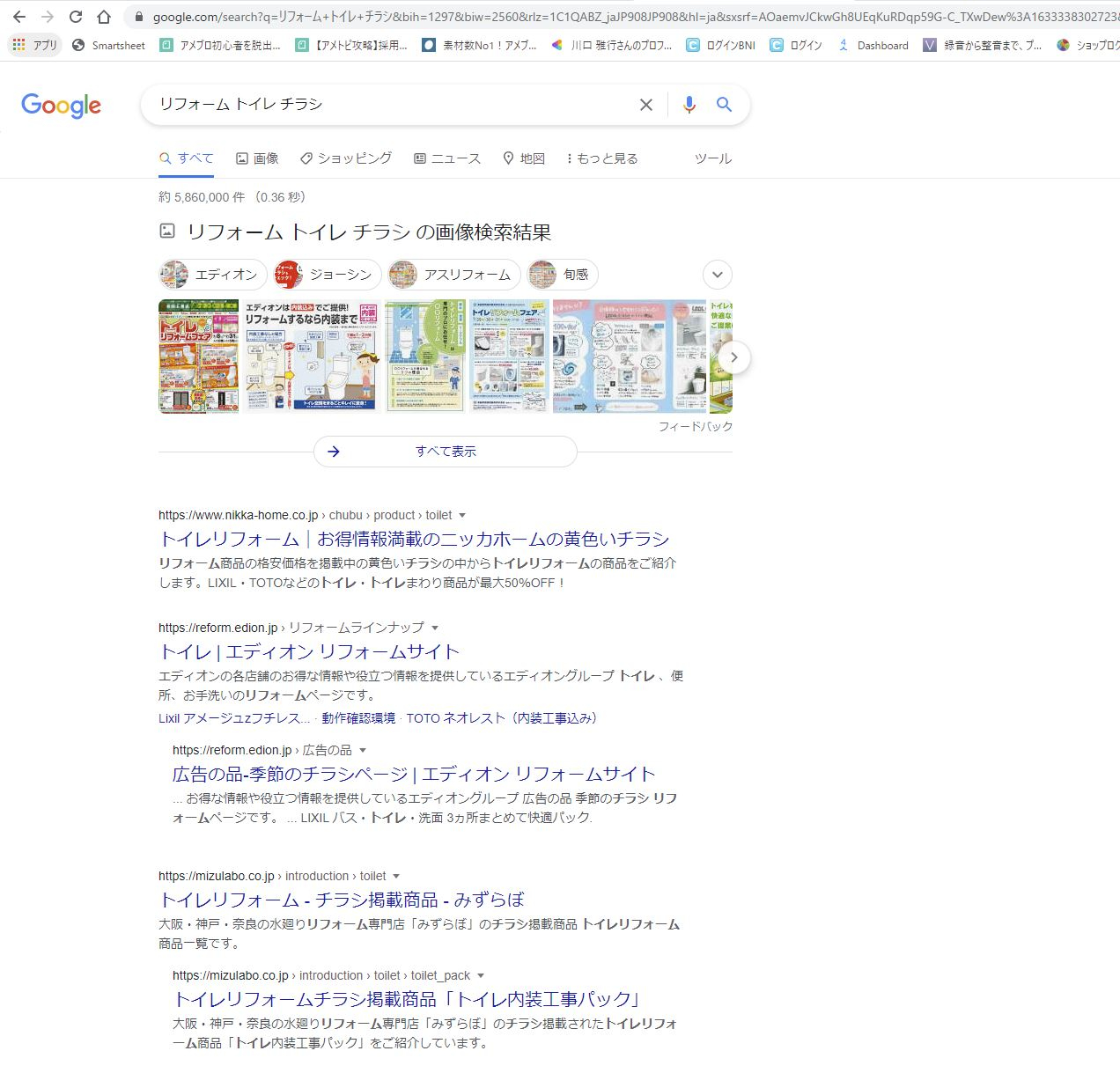Open the Smartsheet bookmark icon
The image size is (1120, 1073).
78,45
